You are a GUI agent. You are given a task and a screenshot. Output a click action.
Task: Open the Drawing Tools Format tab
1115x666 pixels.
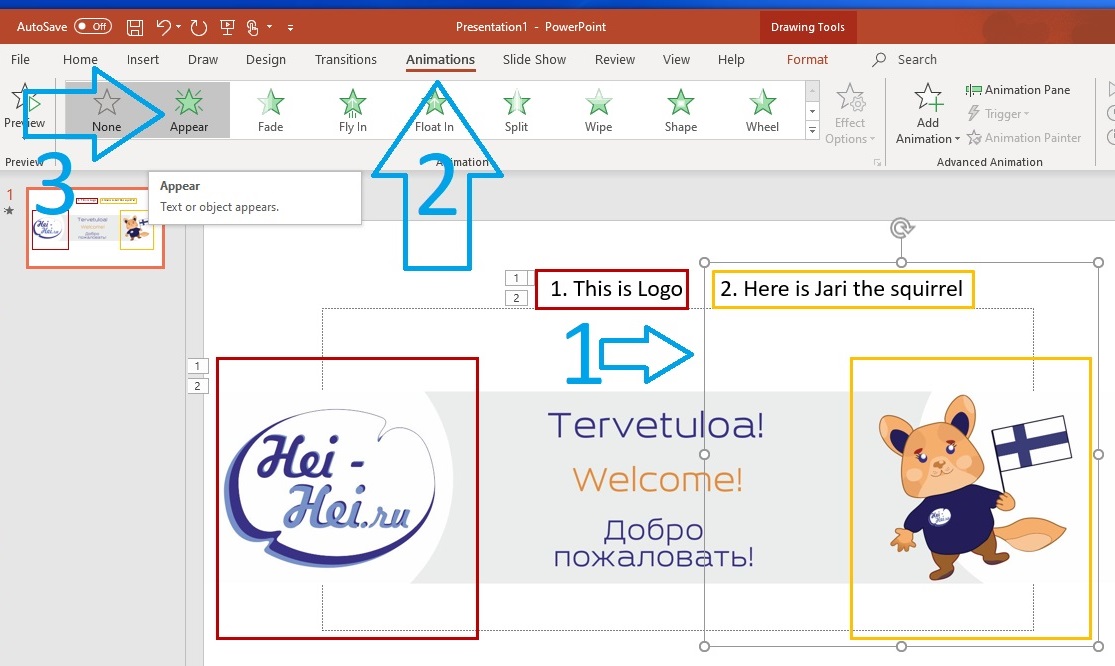(x=807, y=60)
